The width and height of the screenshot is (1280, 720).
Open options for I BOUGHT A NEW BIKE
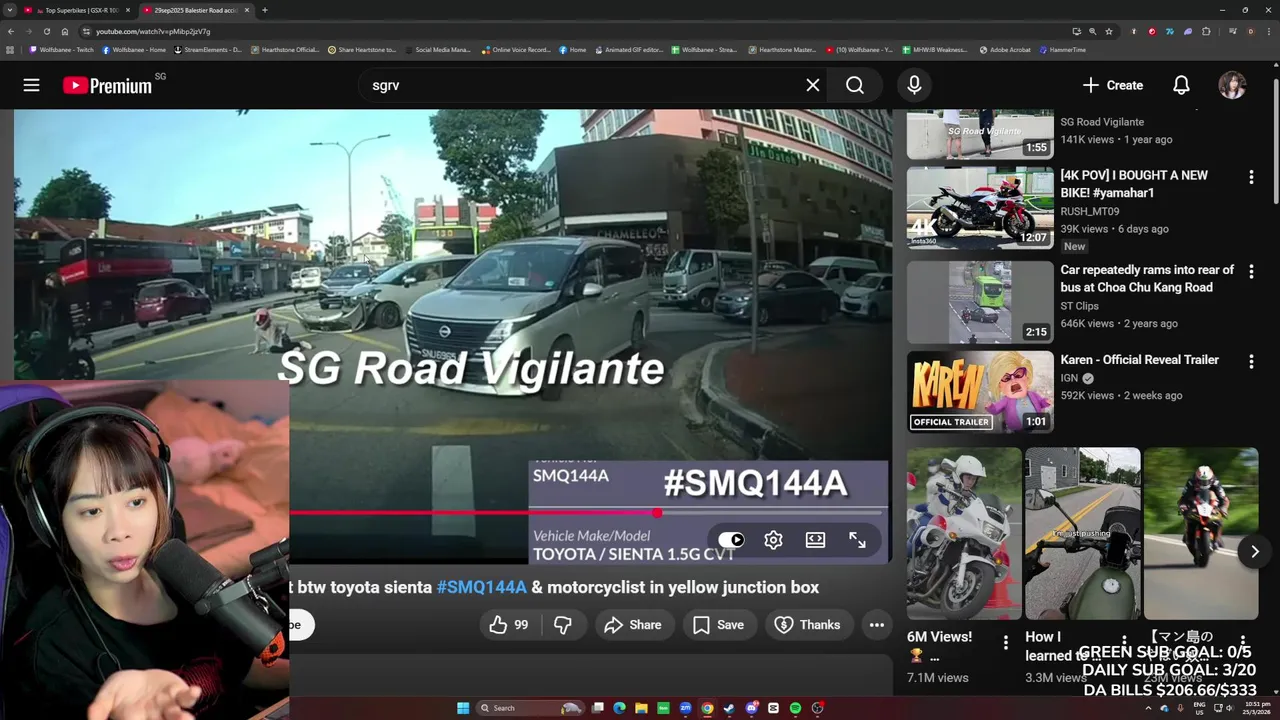point(1251,177)
